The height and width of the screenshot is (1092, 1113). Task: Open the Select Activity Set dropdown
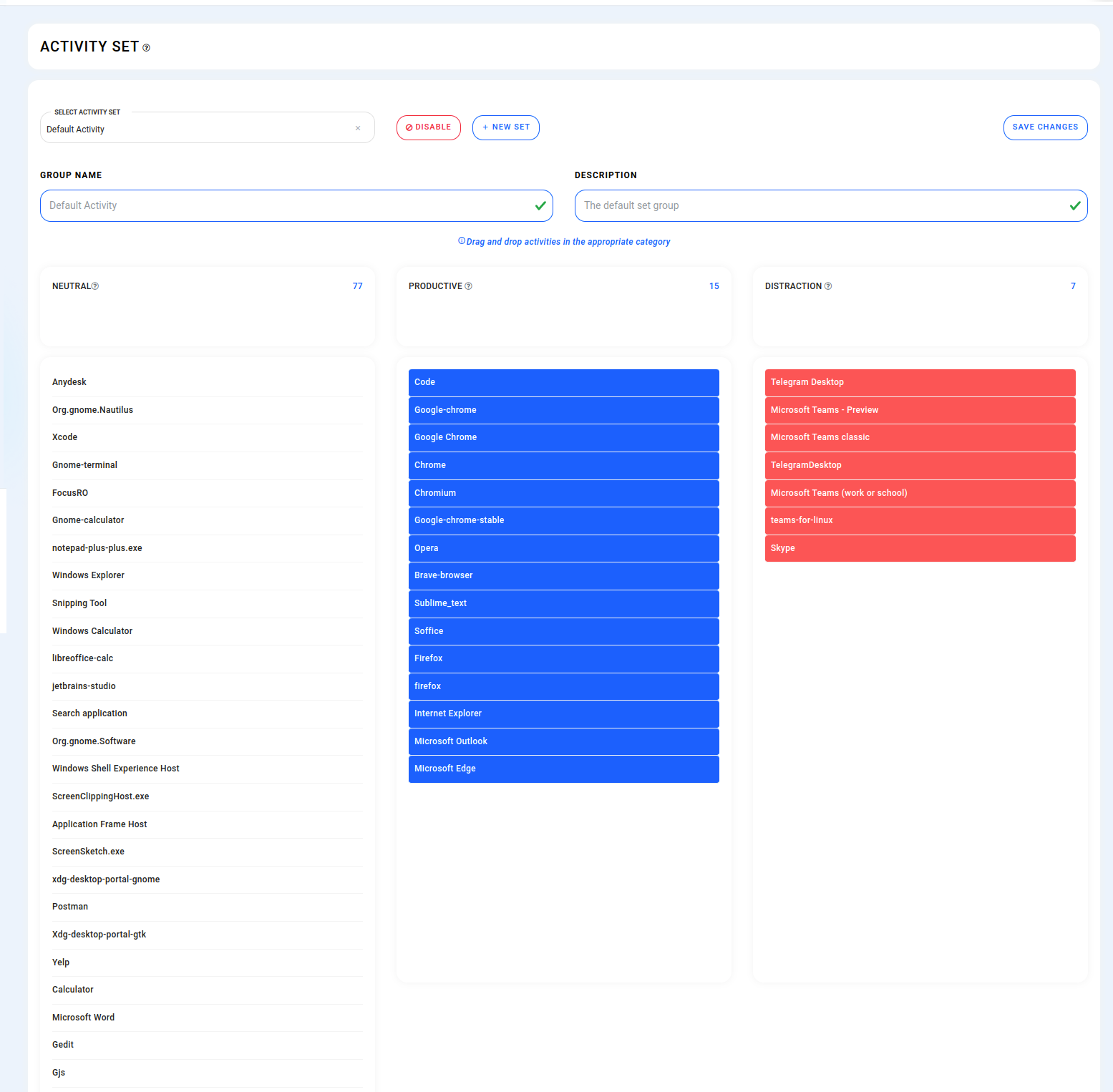(208, 129)
